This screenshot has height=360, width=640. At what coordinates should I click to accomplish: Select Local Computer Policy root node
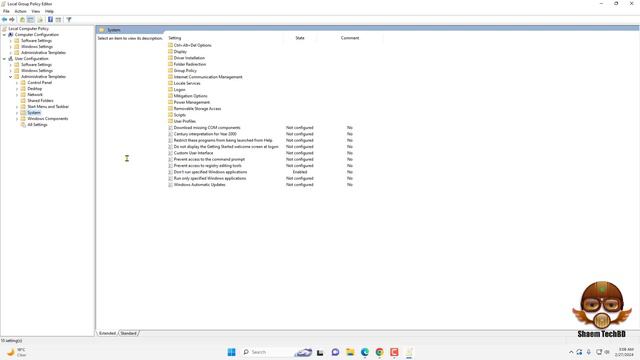click(28, 29)
